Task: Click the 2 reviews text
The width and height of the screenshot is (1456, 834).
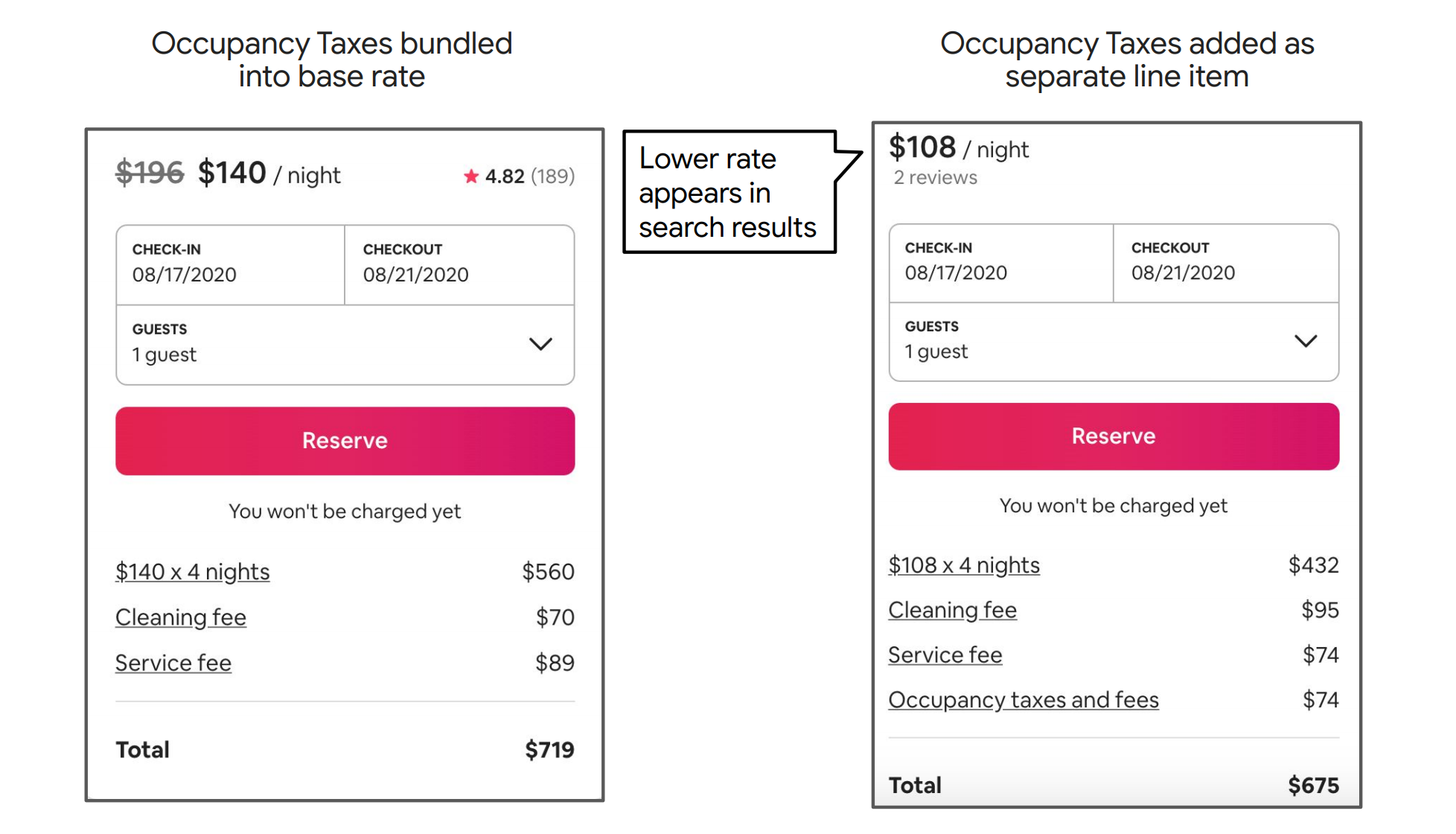Action: click(x=936, y=178)
